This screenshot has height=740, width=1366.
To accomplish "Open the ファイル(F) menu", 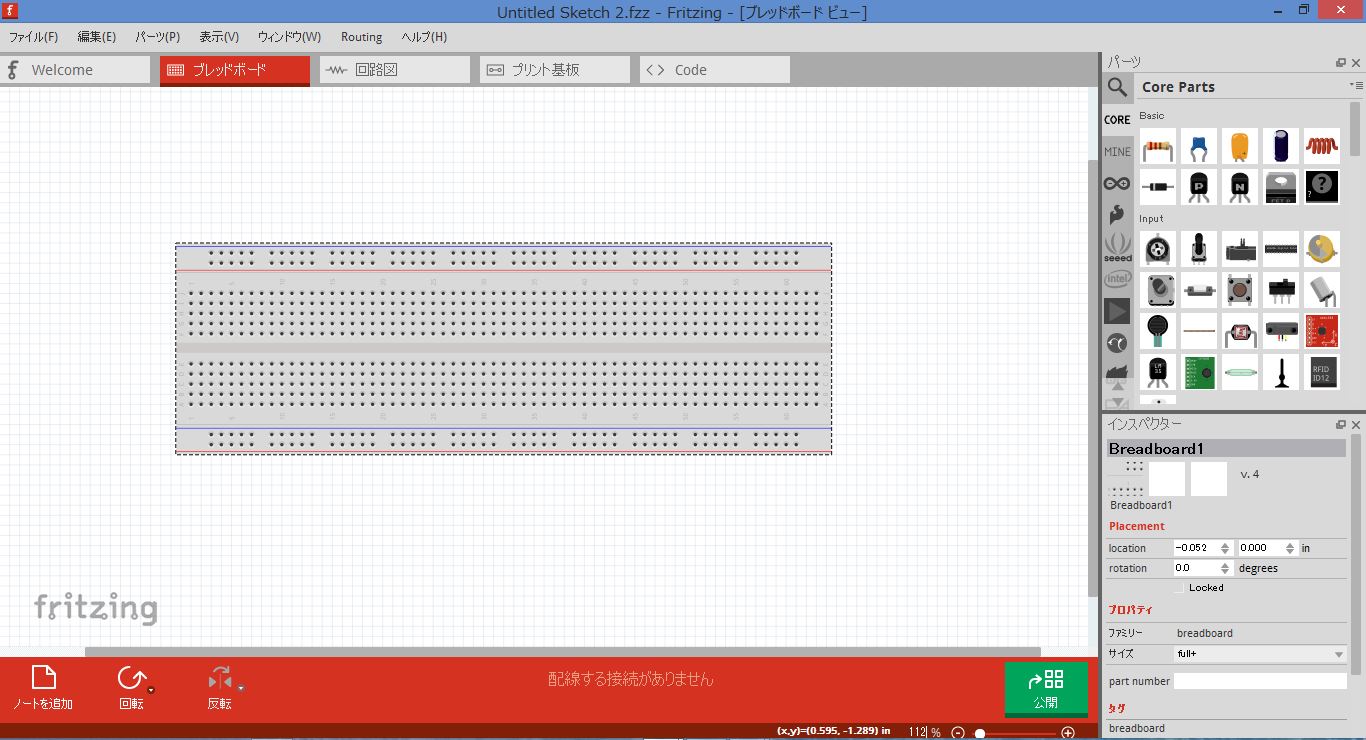I will tap(33, 37).
